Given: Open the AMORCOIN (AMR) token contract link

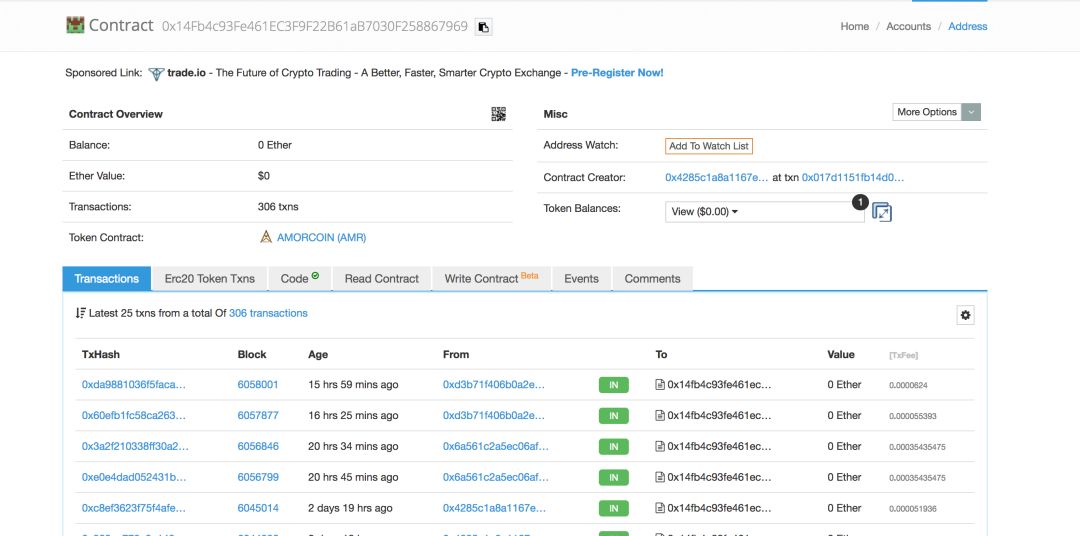Looking at the screenshot, I should pyautogui.click(x=322, y=238).
